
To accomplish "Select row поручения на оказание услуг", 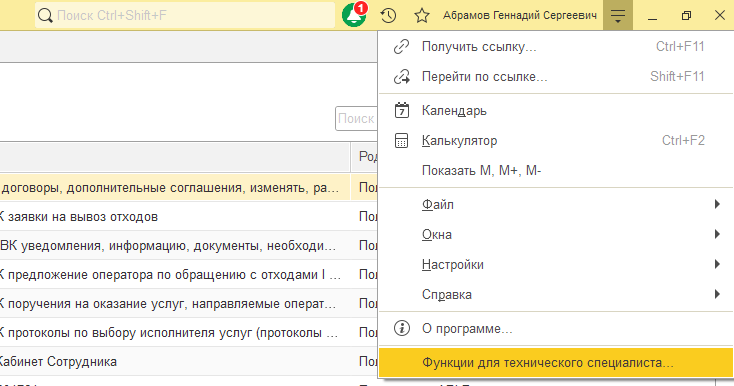I will click(x=189, y=304).
